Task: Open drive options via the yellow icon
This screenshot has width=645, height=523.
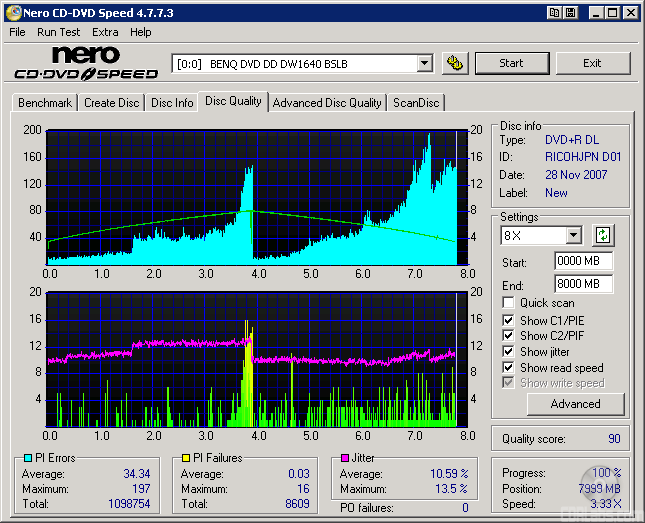Action: (455, 63)
